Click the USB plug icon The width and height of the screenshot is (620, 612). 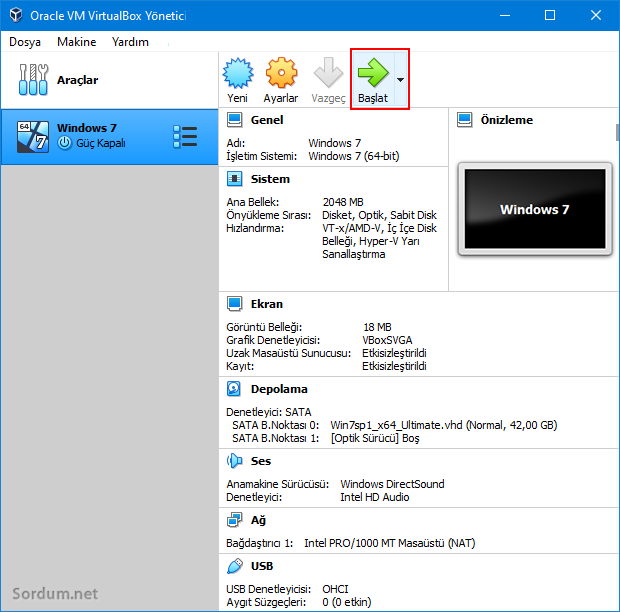tap(235, 566)
